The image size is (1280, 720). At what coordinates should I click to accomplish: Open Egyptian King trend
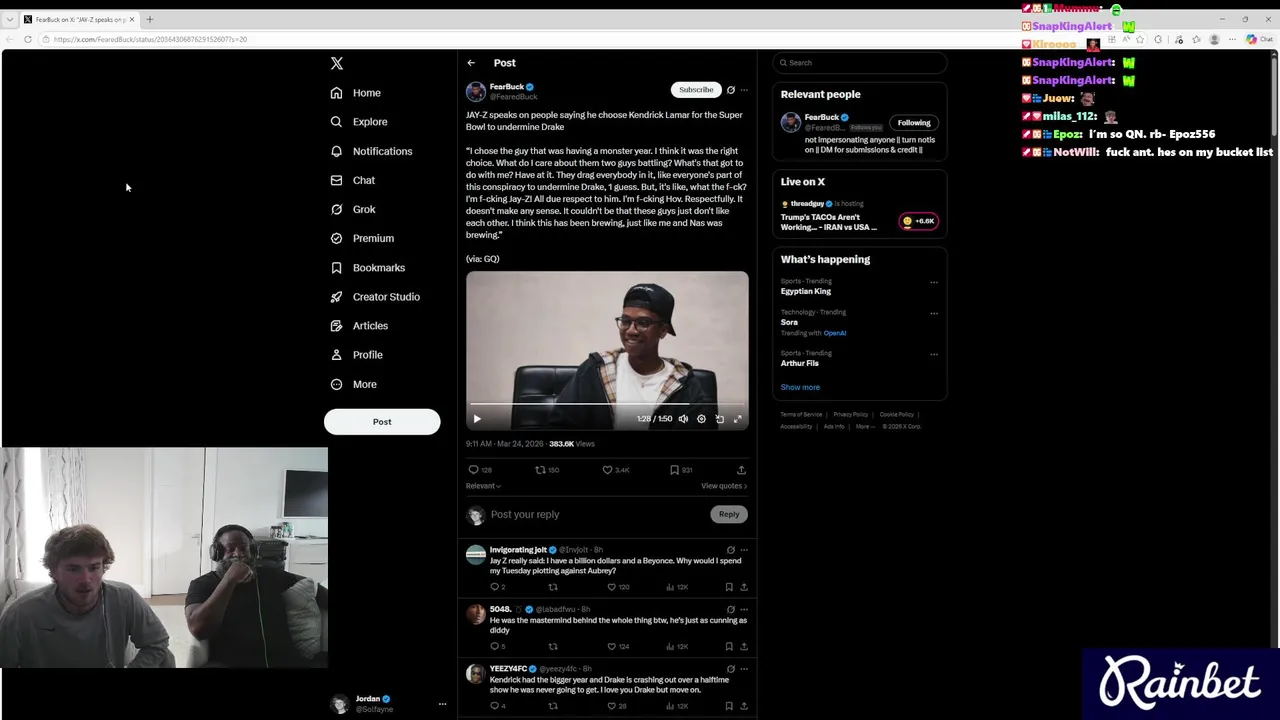coord(806,291)
